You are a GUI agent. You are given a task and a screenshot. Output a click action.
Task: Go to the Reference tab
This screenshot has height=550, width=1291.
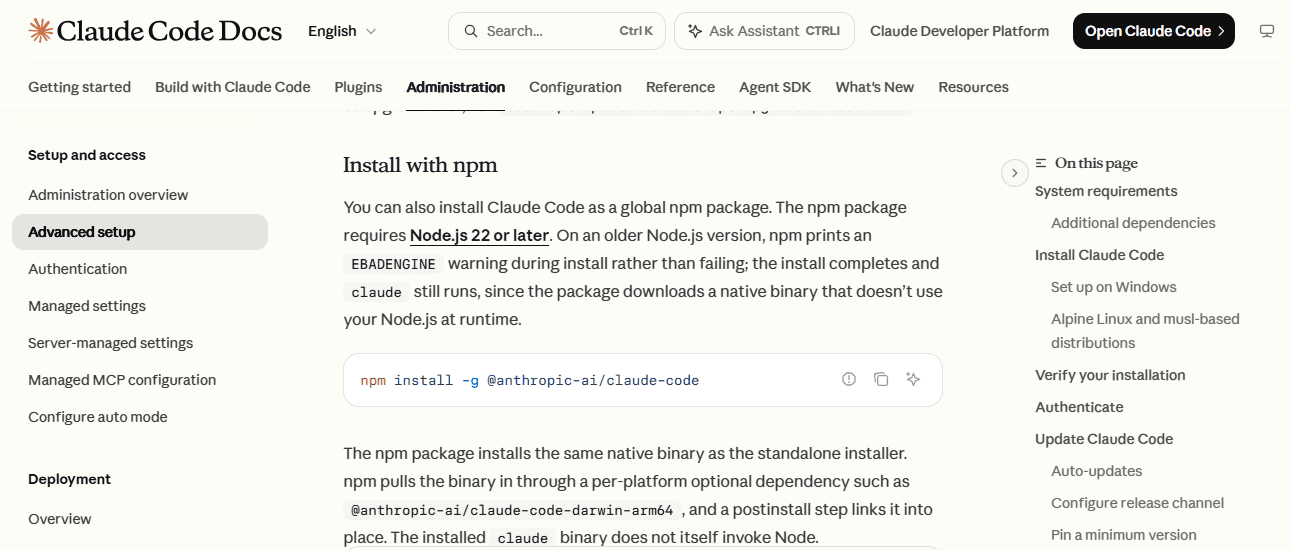click(680, 87)
